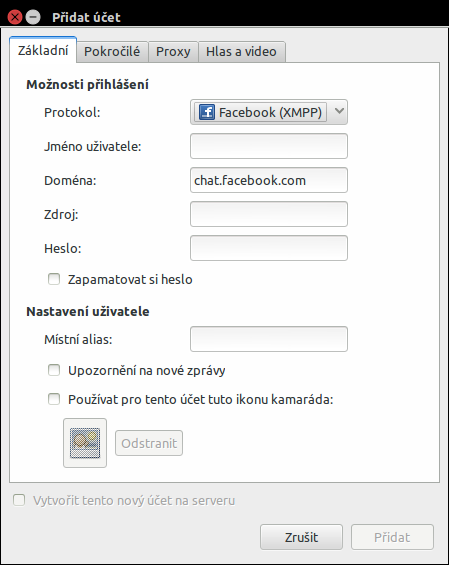Tick Vytvořit tento nový účet na serveru
This screenshot has height=565, width=449.
pos(19,500)
